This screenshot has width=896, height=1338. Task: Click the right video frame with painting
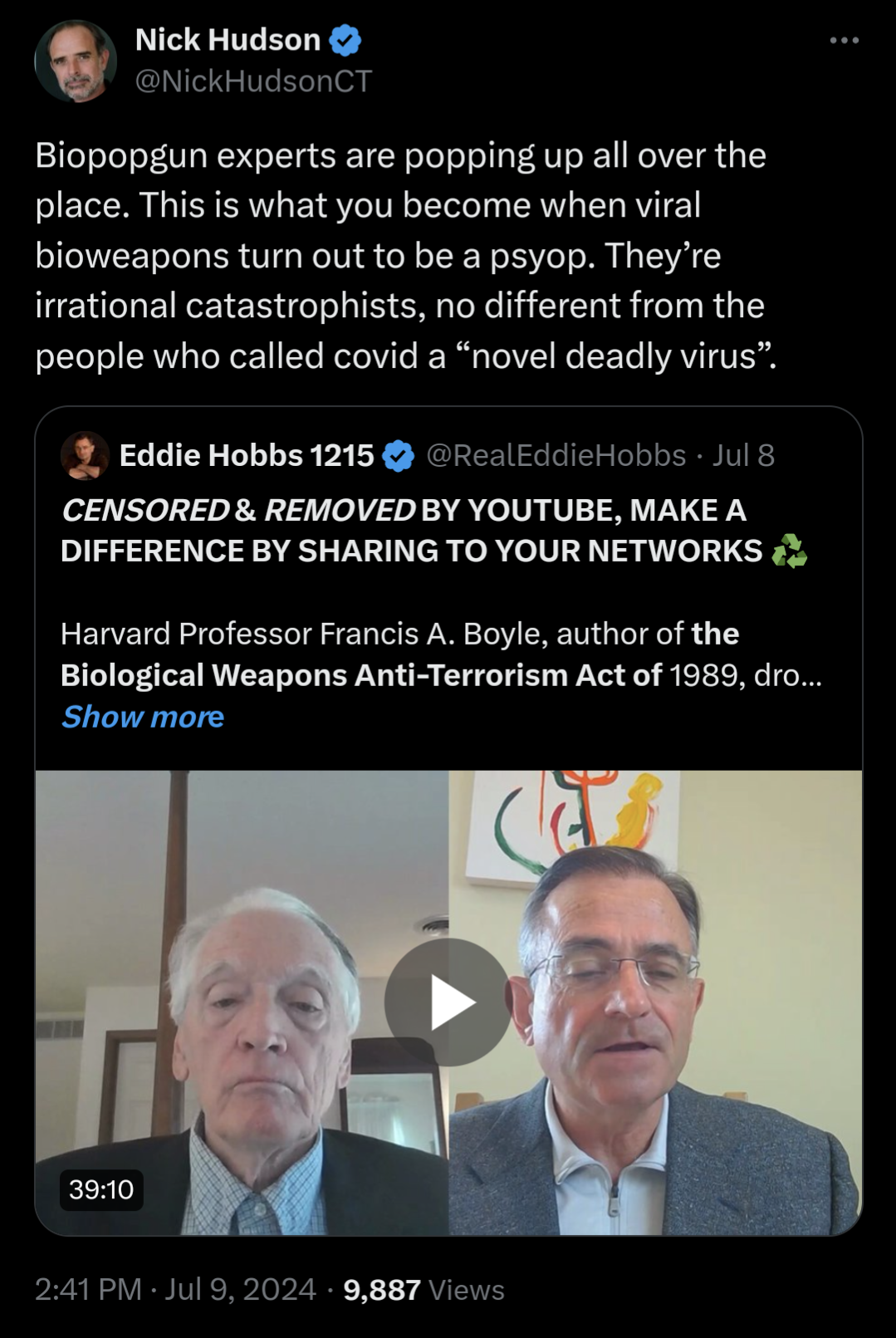pyautogui.click(x=655, y=1002)
